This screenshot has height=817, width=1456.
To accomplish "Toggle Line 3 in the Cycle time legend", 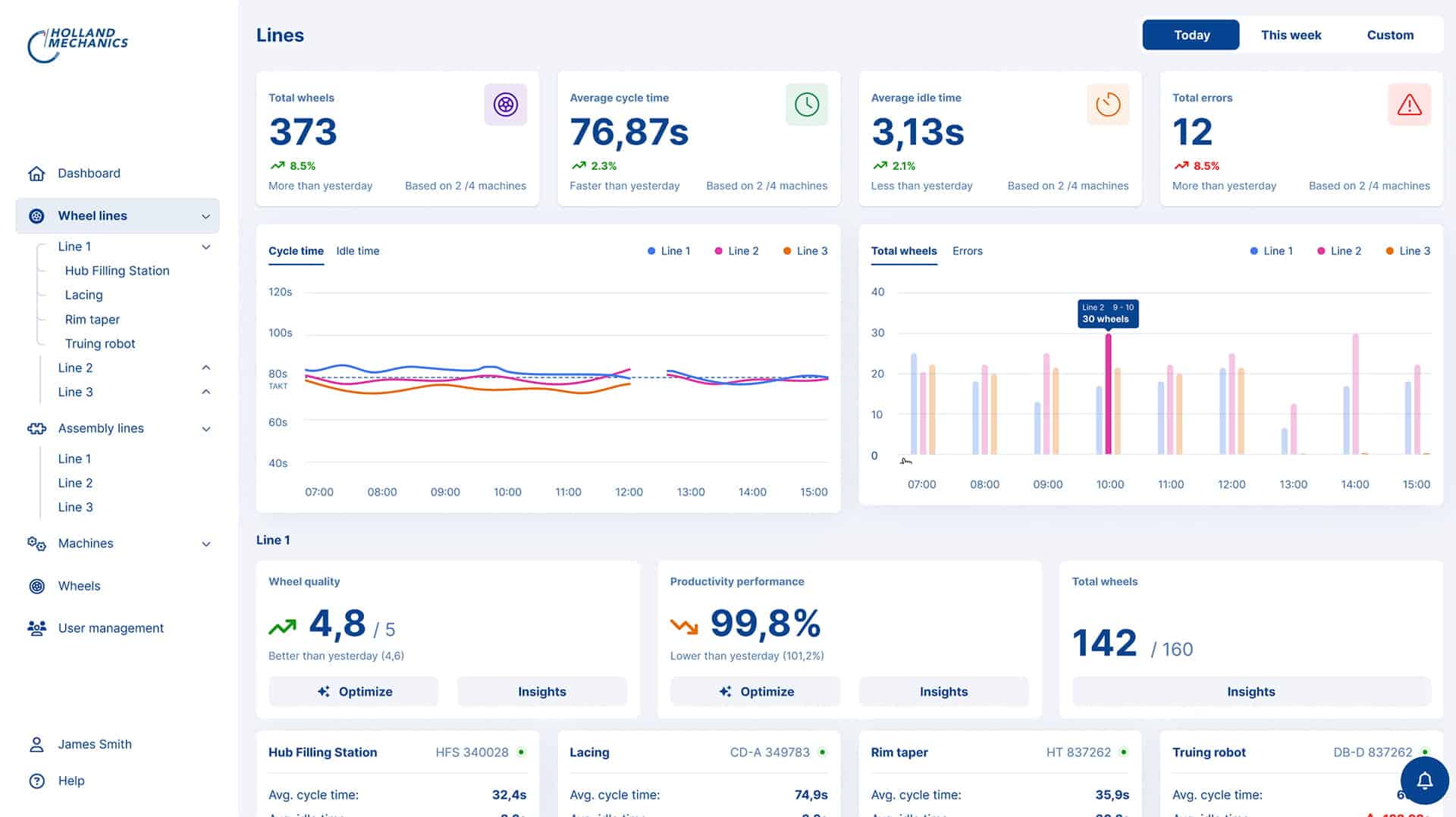I will [x=805, y=251].
